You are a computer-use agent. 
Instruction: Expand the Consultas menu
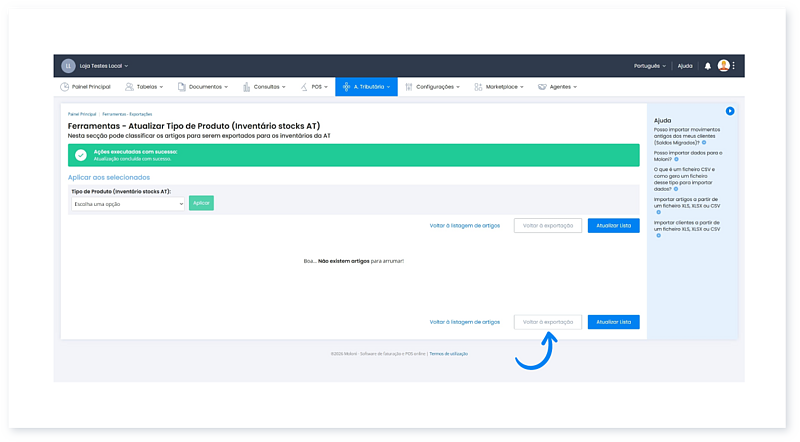pos(269,87)
